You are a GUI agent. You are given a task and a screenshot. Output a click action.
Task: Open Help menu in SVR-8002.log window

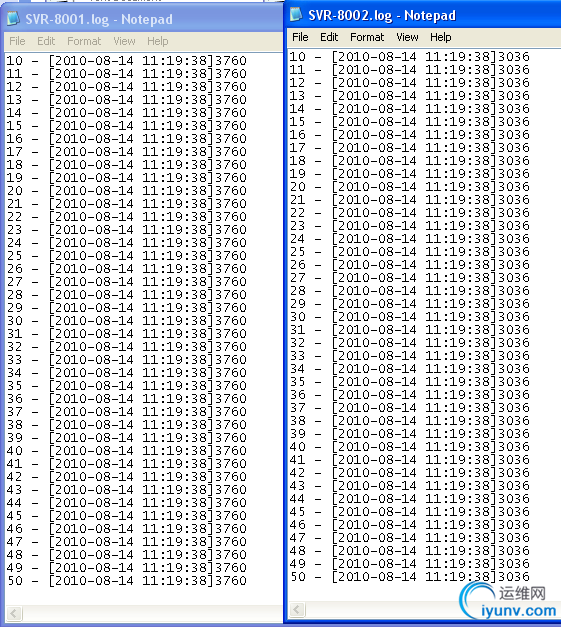440,37
